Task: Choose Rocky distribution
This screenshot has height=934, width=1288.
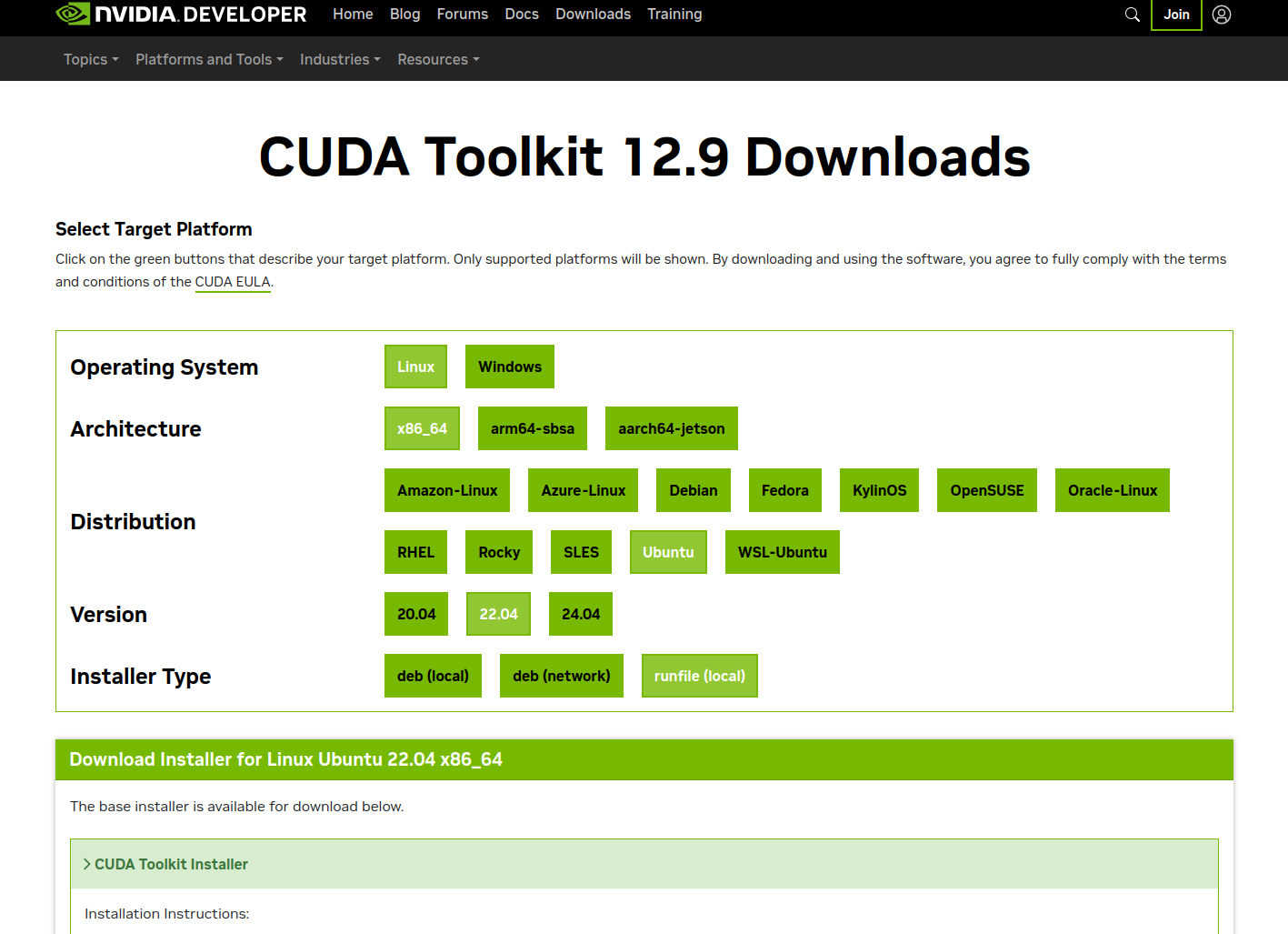Action: click(x=499, y=552)
